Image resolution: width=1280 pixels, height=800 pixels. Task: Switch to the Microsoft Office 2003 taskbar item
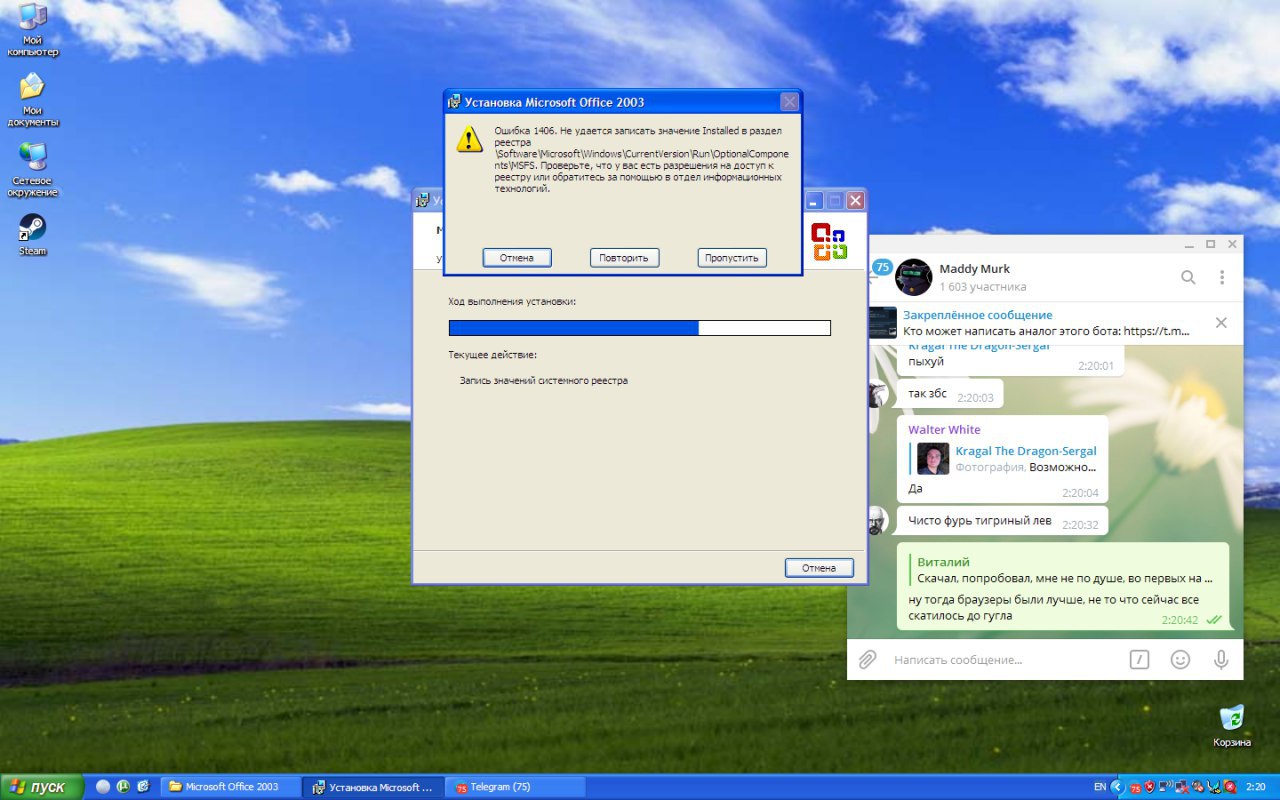pyautogui.click(x=232, y=787)
